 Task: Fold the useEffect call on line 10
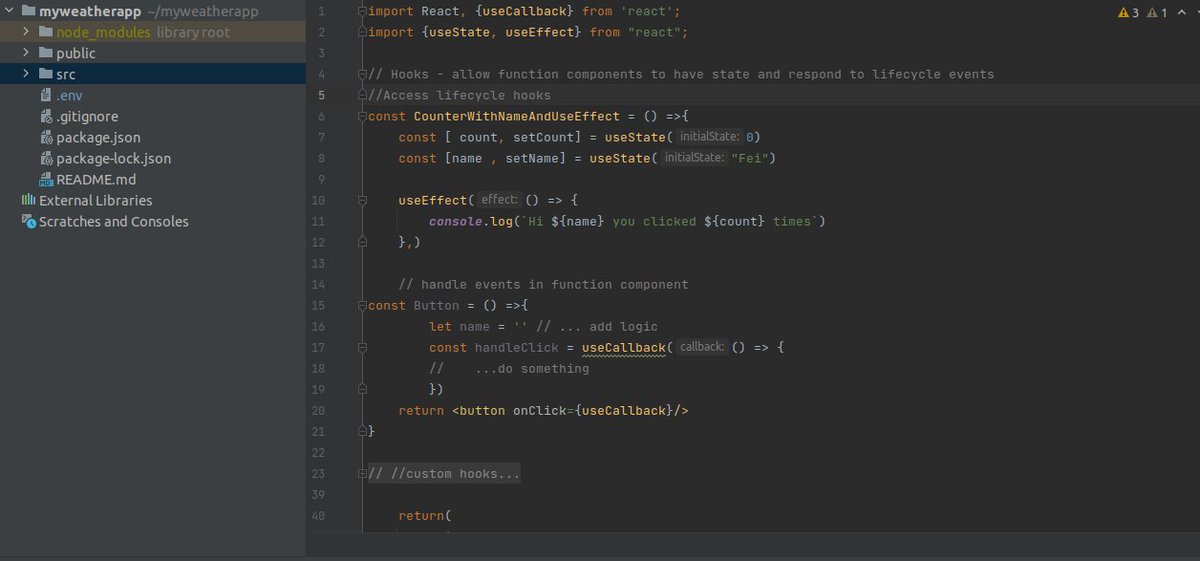[362, 200]
